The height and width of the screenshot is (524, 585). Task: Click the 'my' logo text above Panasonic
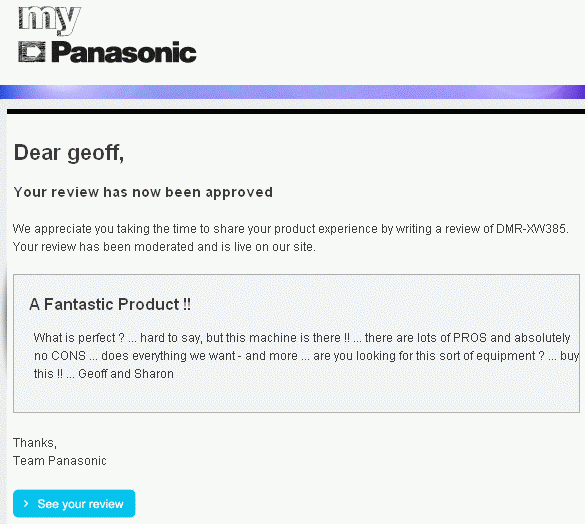pyautogui.click(x=50, y=20)
